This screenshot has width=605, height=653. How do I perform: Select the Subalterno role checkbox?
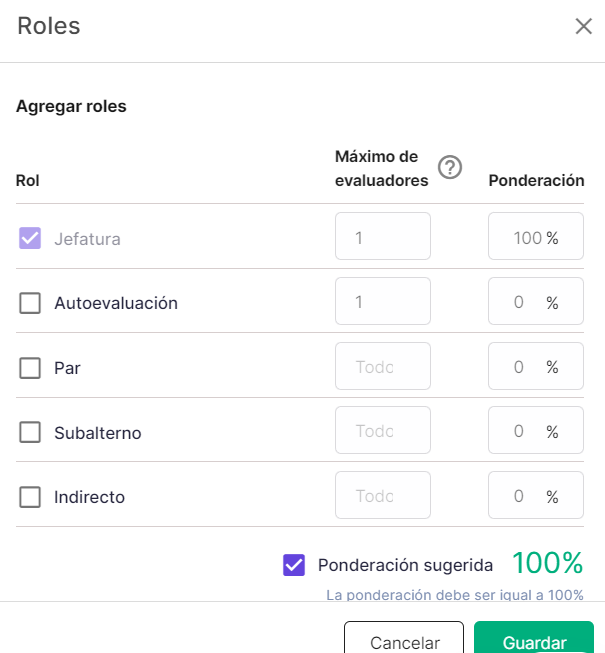point(30,432)
